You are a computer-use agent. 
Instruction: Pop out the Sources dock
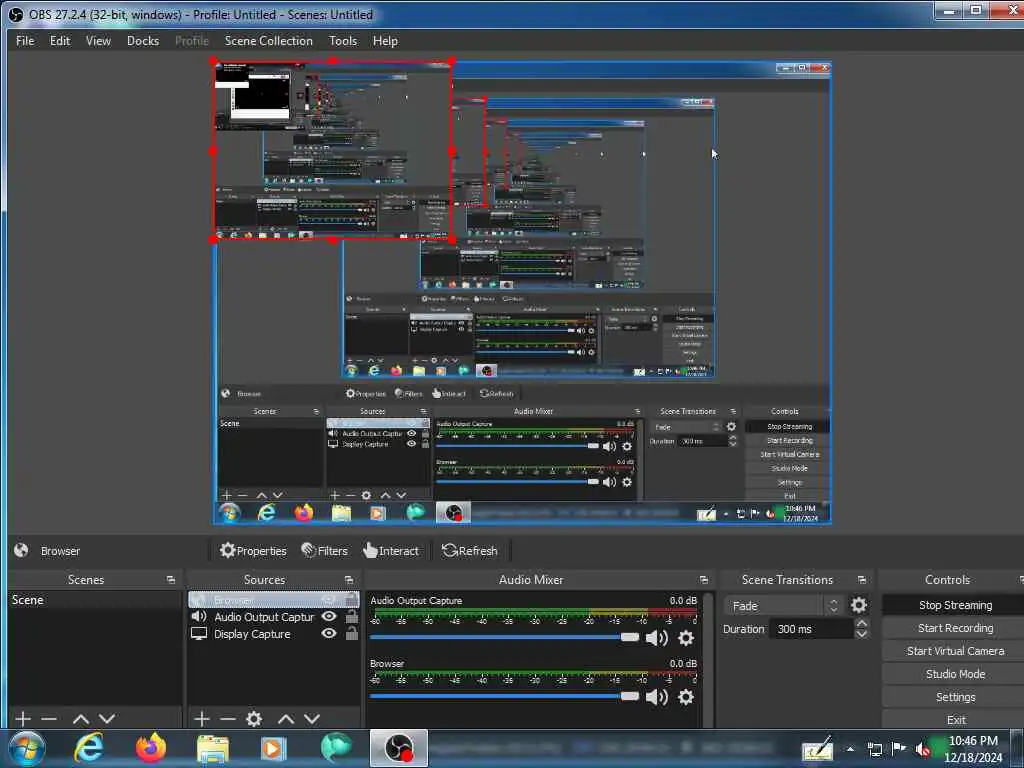(x=349, y=580)
